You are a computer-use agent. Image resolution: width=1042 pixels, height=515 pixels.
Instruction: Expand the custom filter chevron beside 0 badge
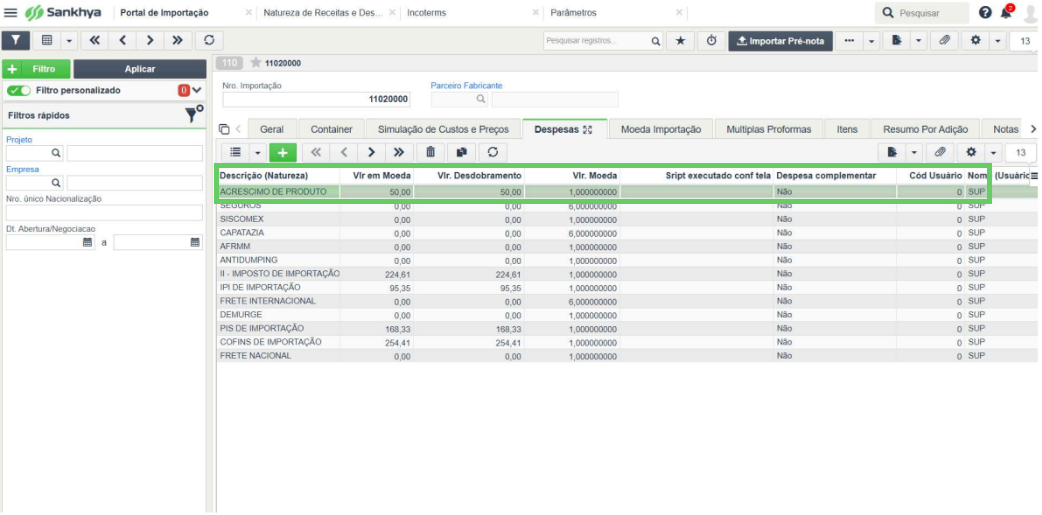click(x=197, y=90)
